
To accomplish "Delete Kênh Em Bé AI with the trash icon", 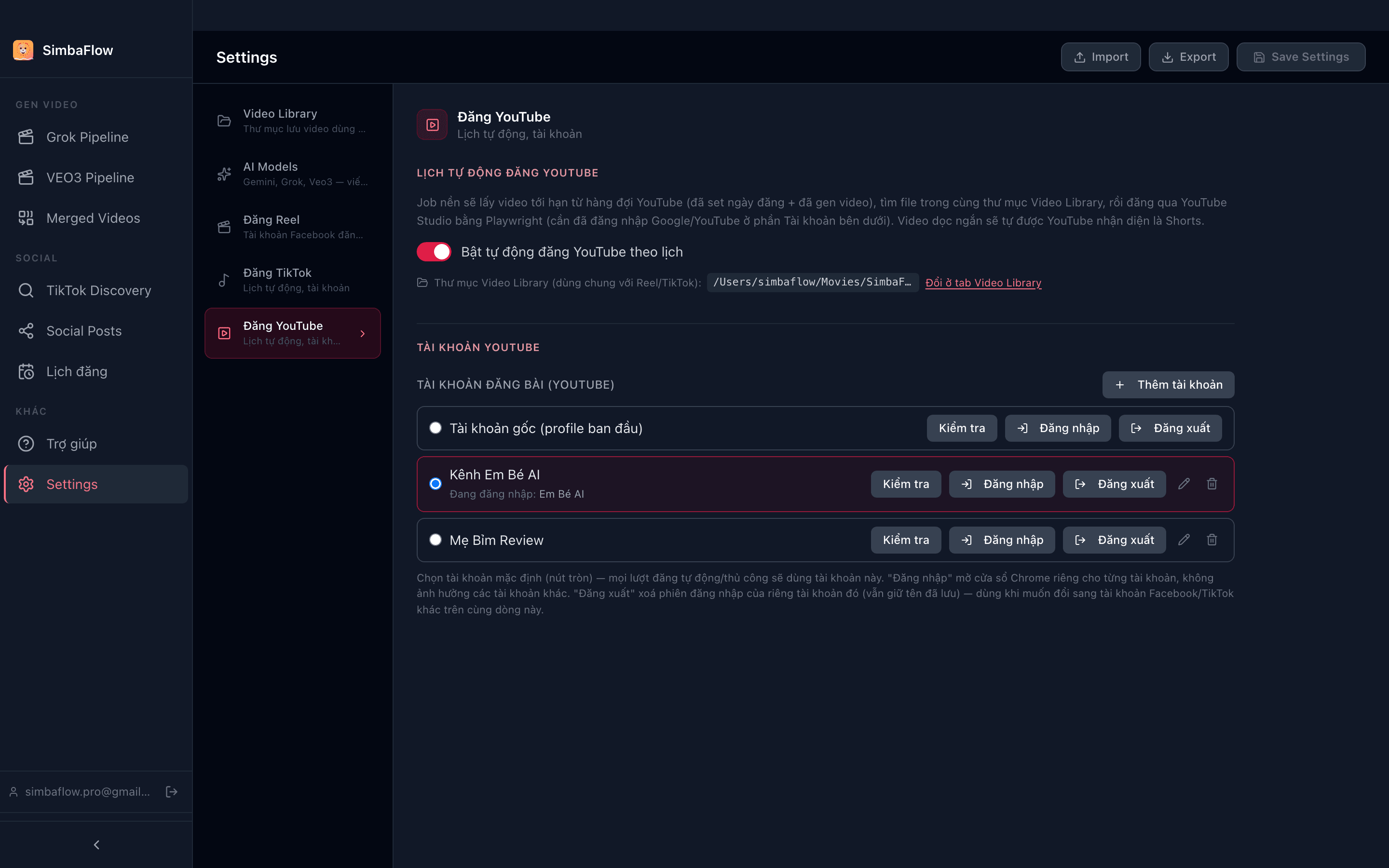I will tap(1212, 484).
